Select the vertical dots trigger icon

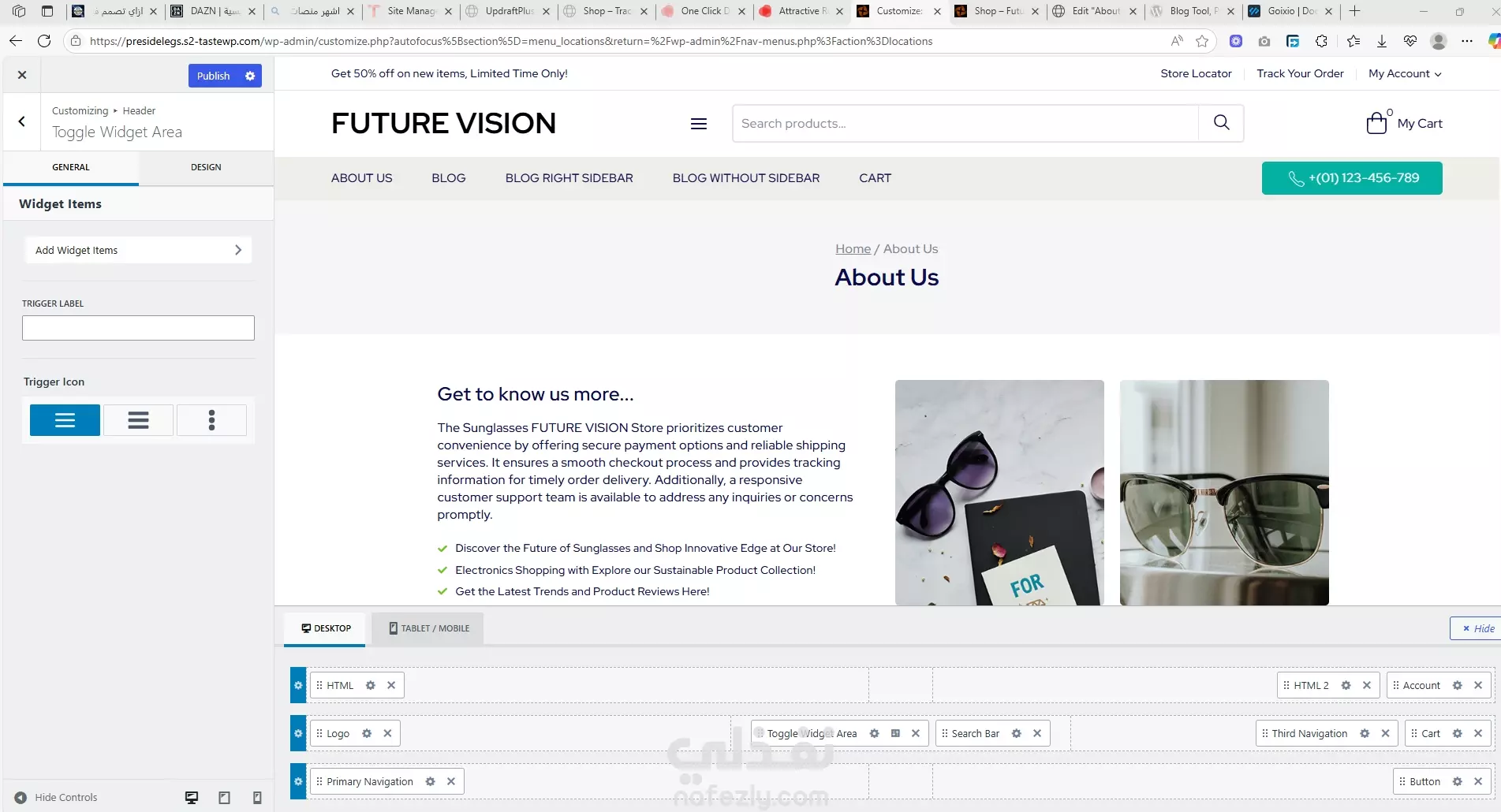(x=211, y=420)
